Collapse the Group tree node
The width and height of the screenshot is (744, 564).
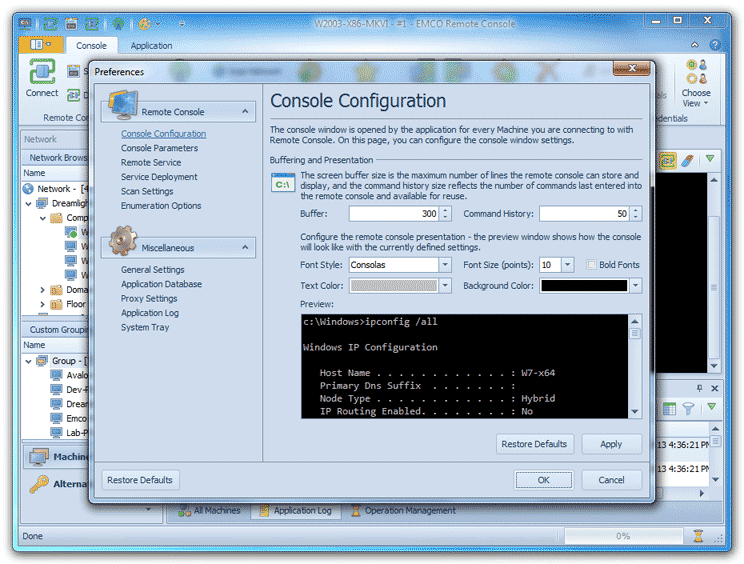pos(28,361)
